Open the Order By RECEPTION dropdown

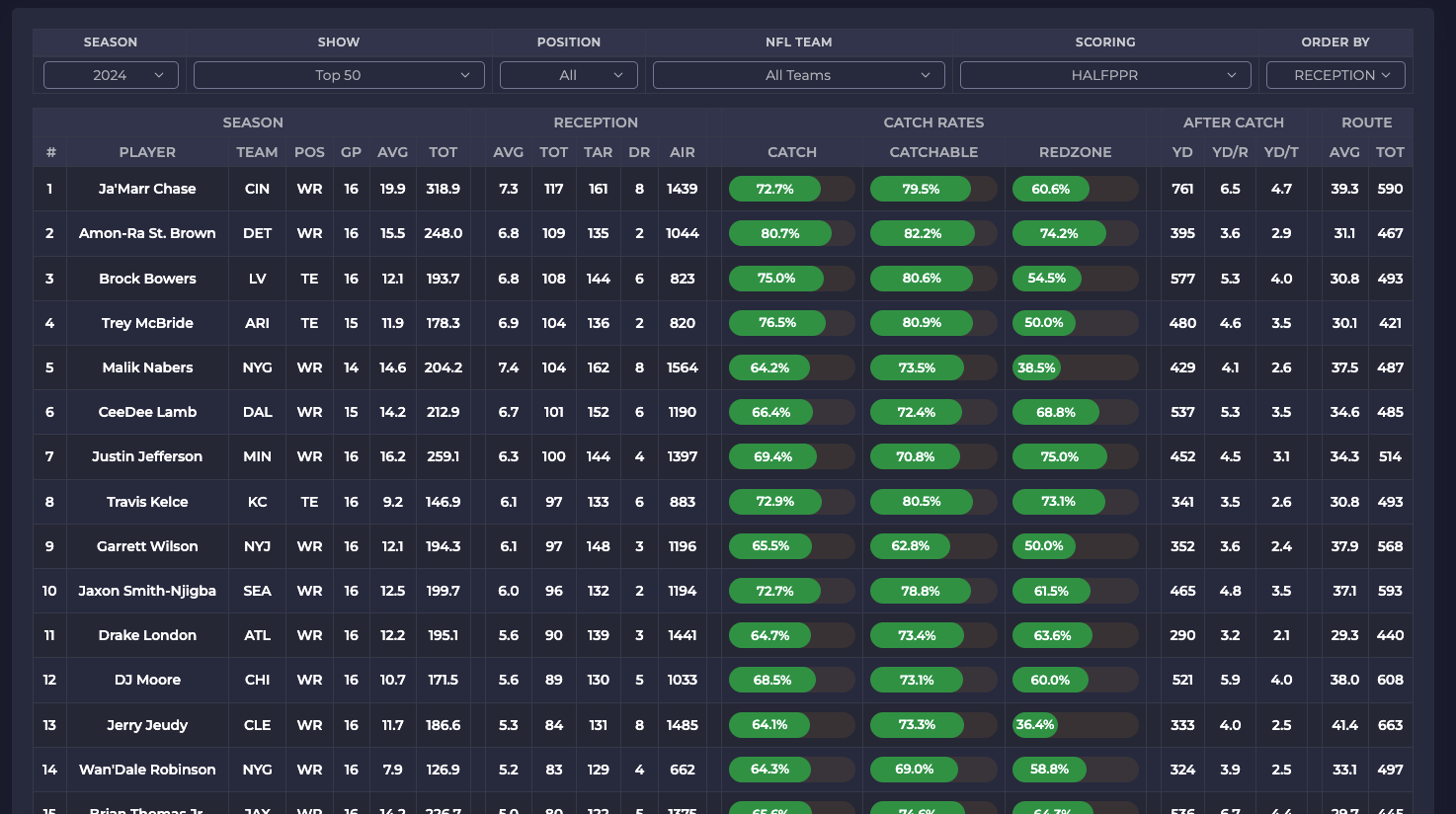coord(1335,75)
